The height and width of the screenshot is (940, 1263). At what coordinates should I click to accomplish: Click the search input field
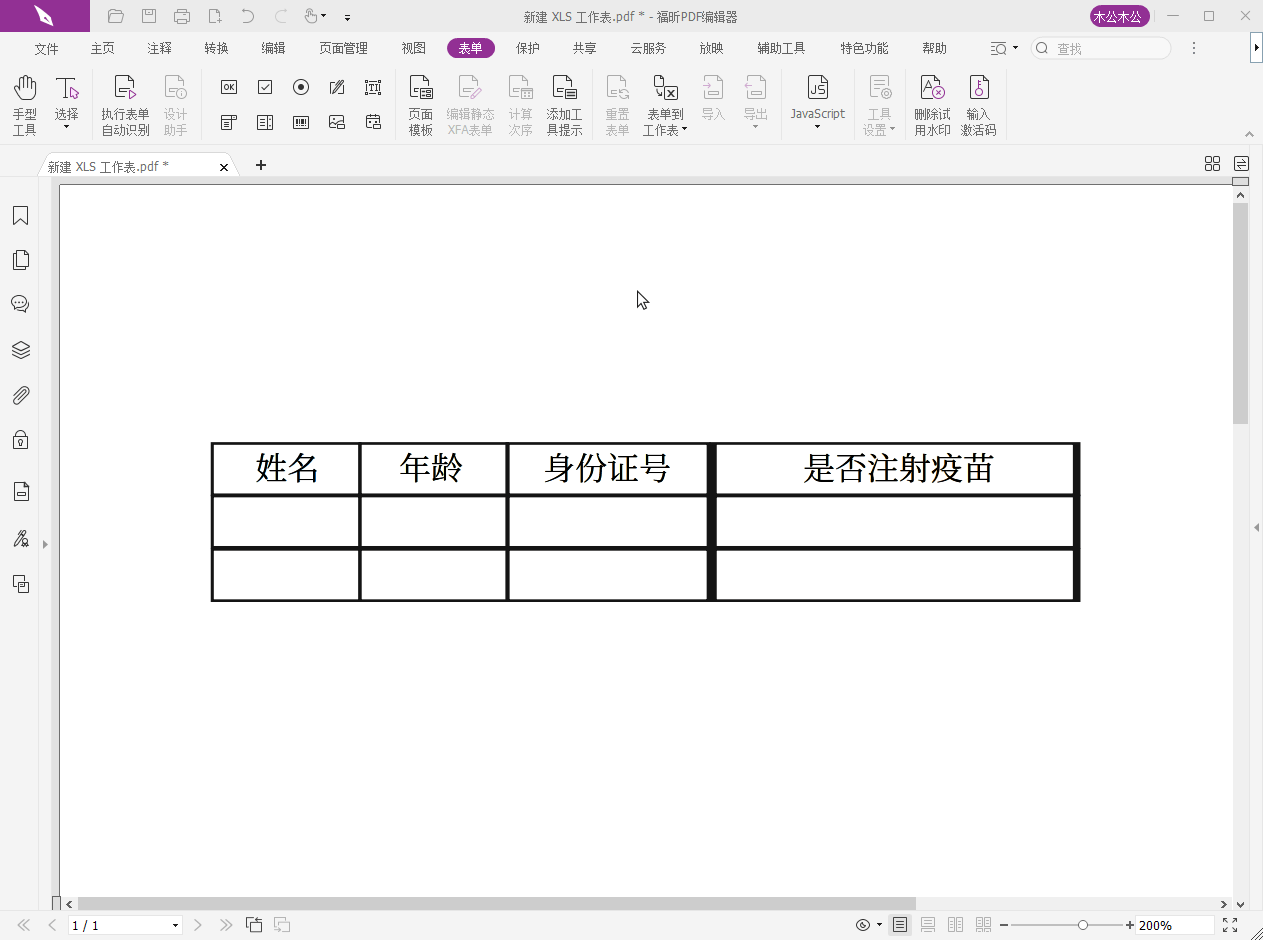[1100, 47]
